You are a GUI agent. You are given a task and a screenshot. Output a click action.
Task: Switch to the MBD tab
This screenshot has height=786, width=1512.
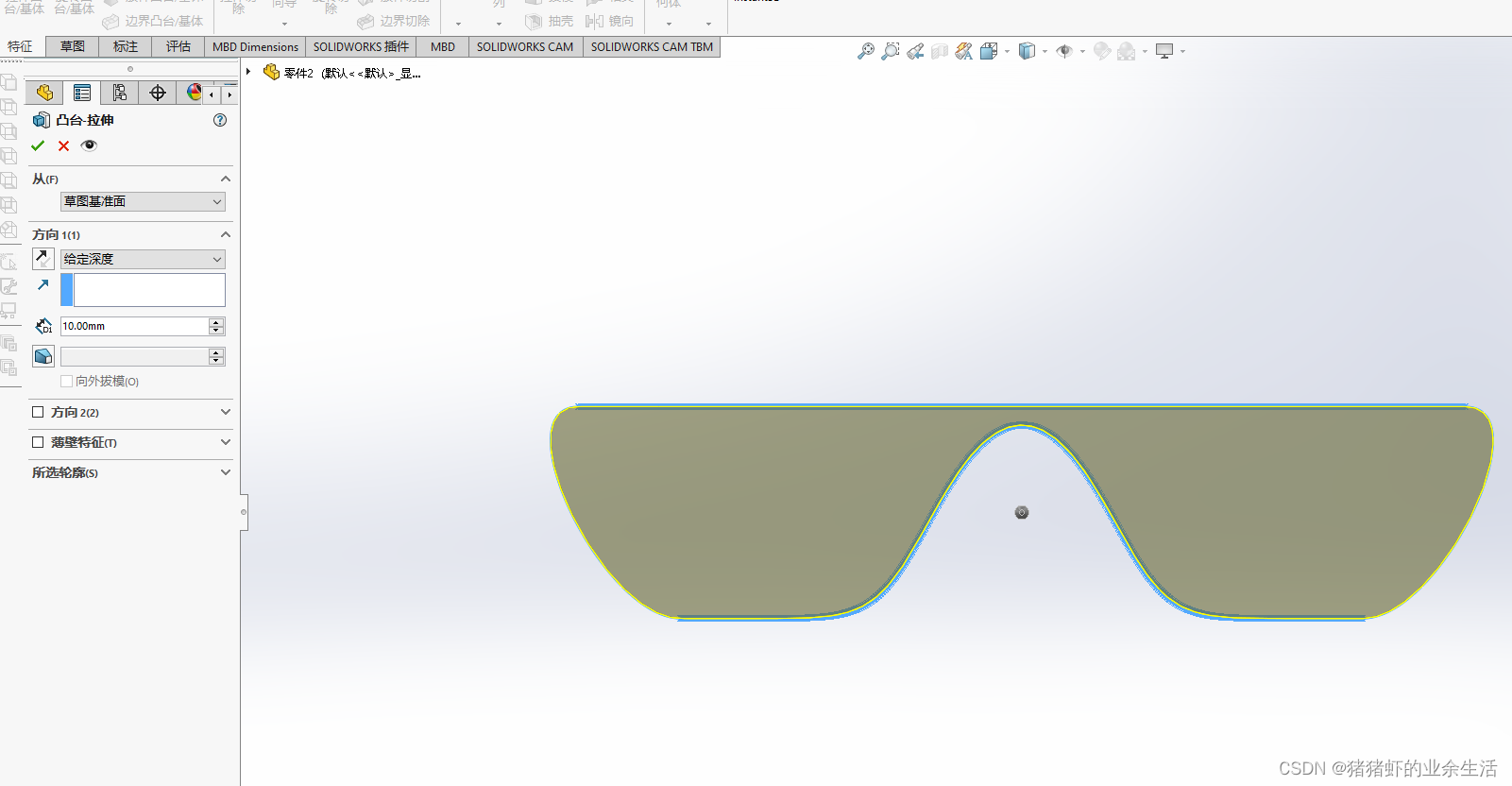pyautogui.click(x=443, y=46)
